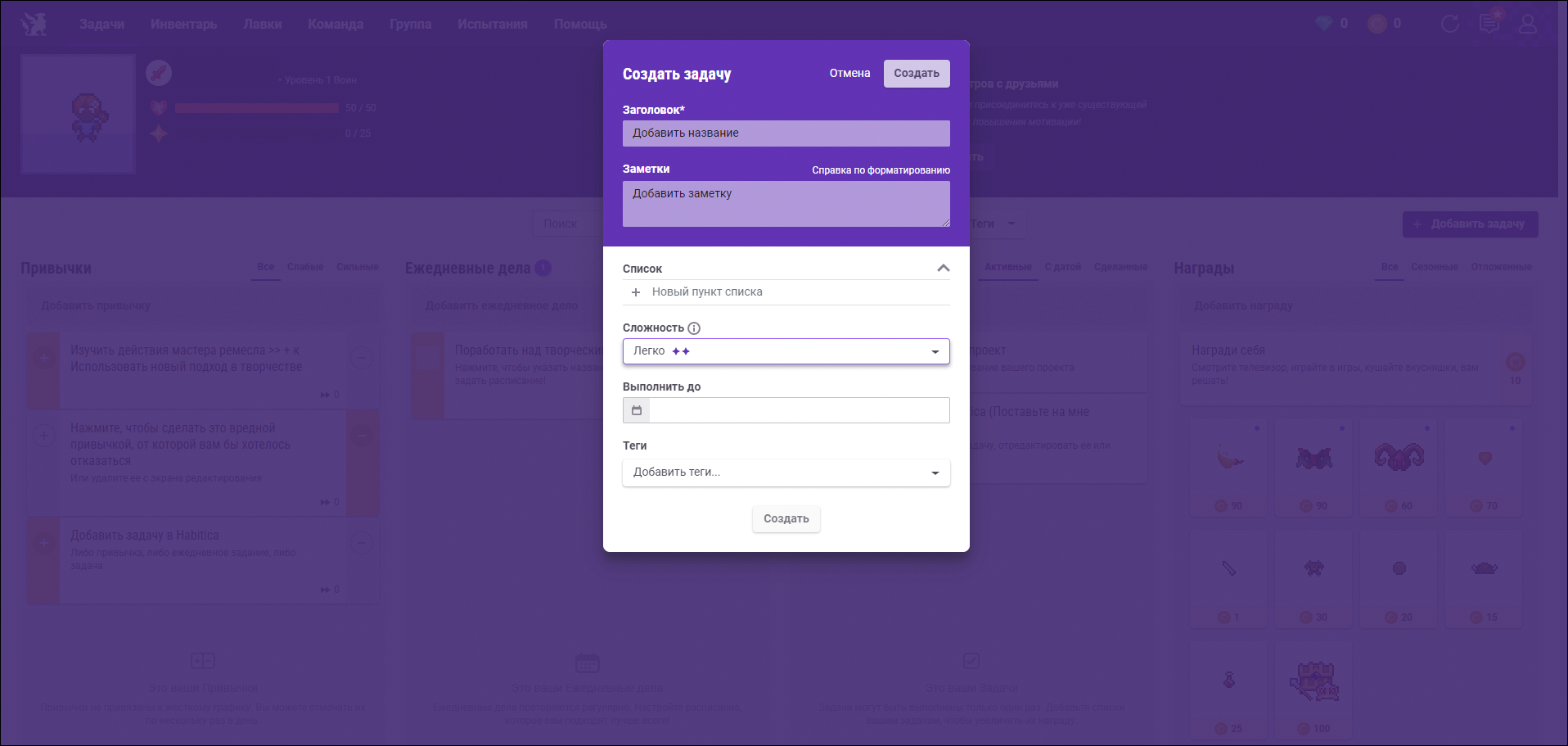The height and width of the screenshot is (746, 1568).
Task: Click the Заметки notes text area
Action: (786, 204)
